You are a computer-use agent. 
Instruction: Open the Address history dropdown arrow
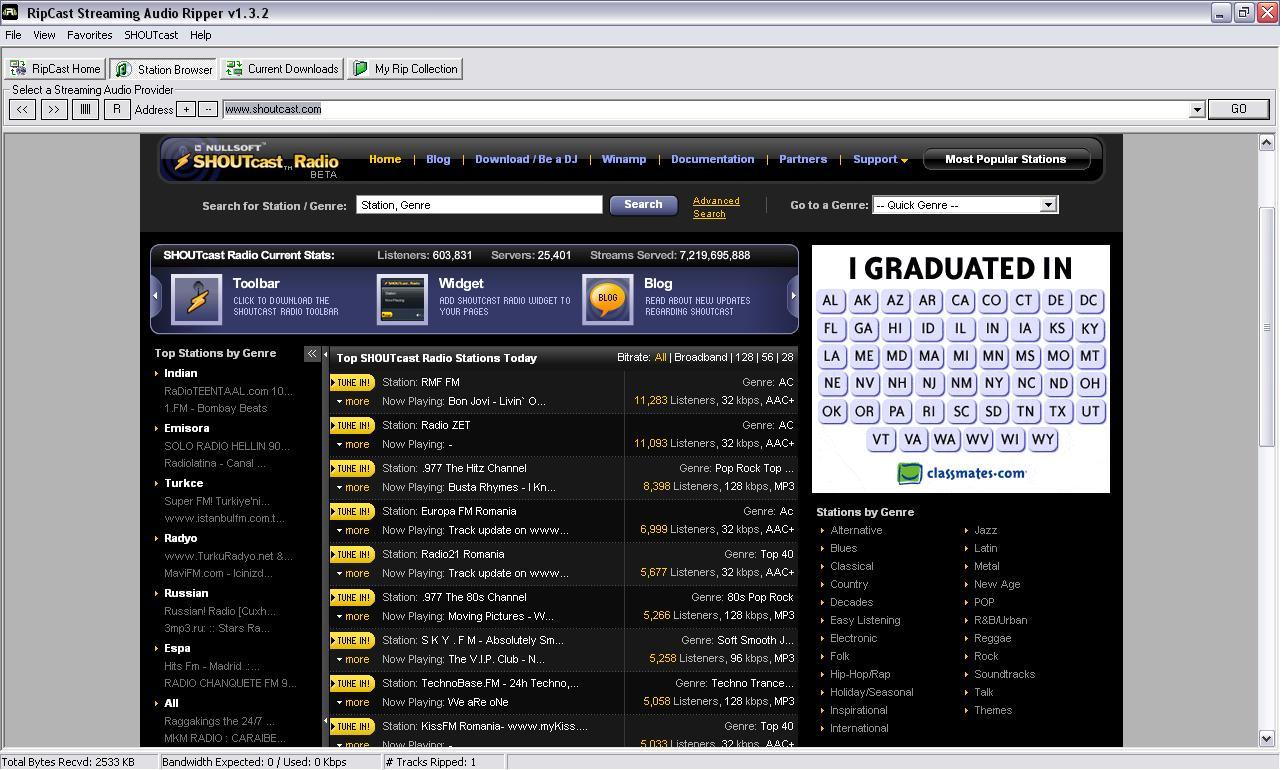[x=1196, y=109]
